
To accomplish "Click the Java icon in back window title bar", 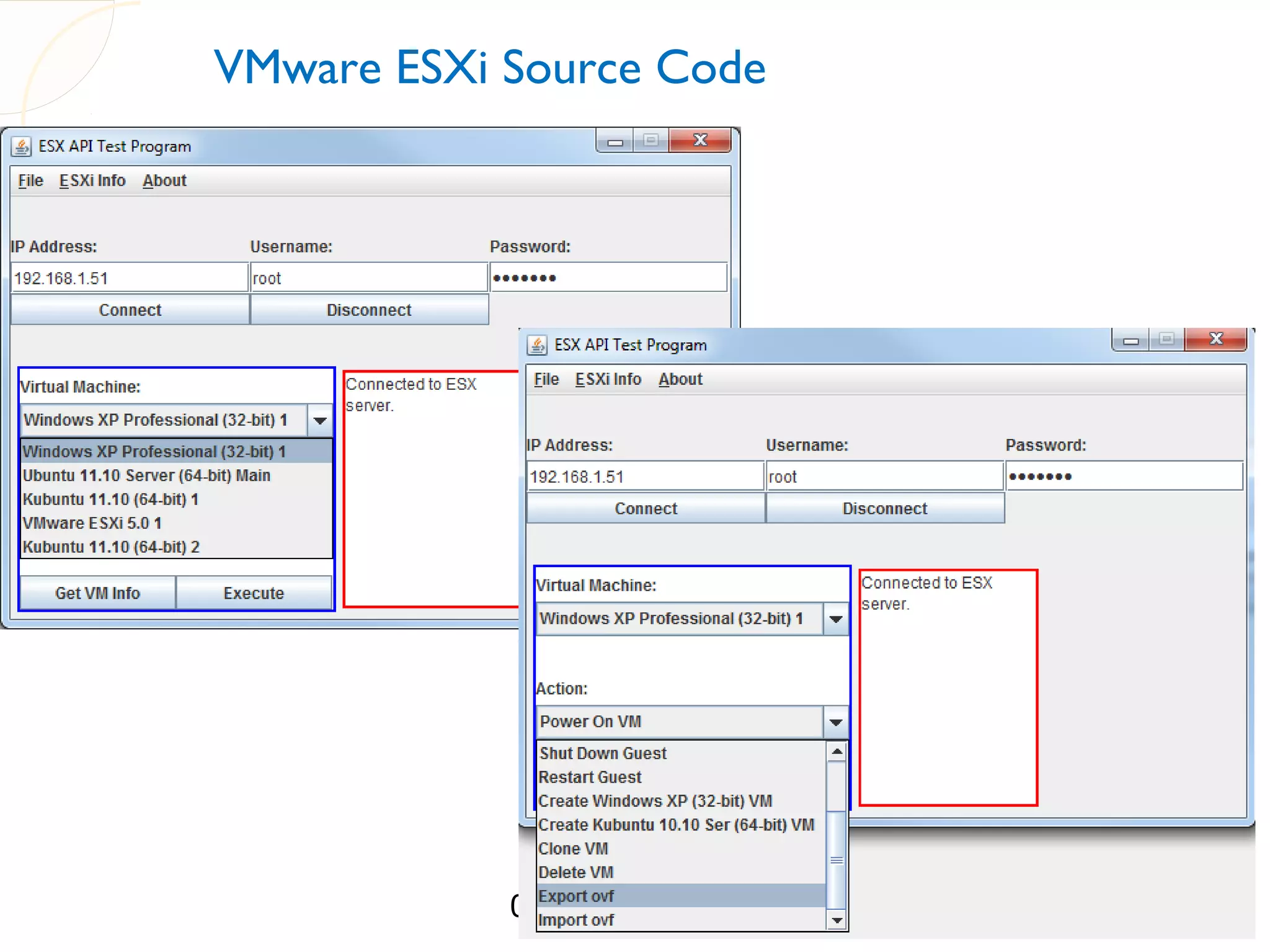I will pyautogui.click(x=22, y=147).
